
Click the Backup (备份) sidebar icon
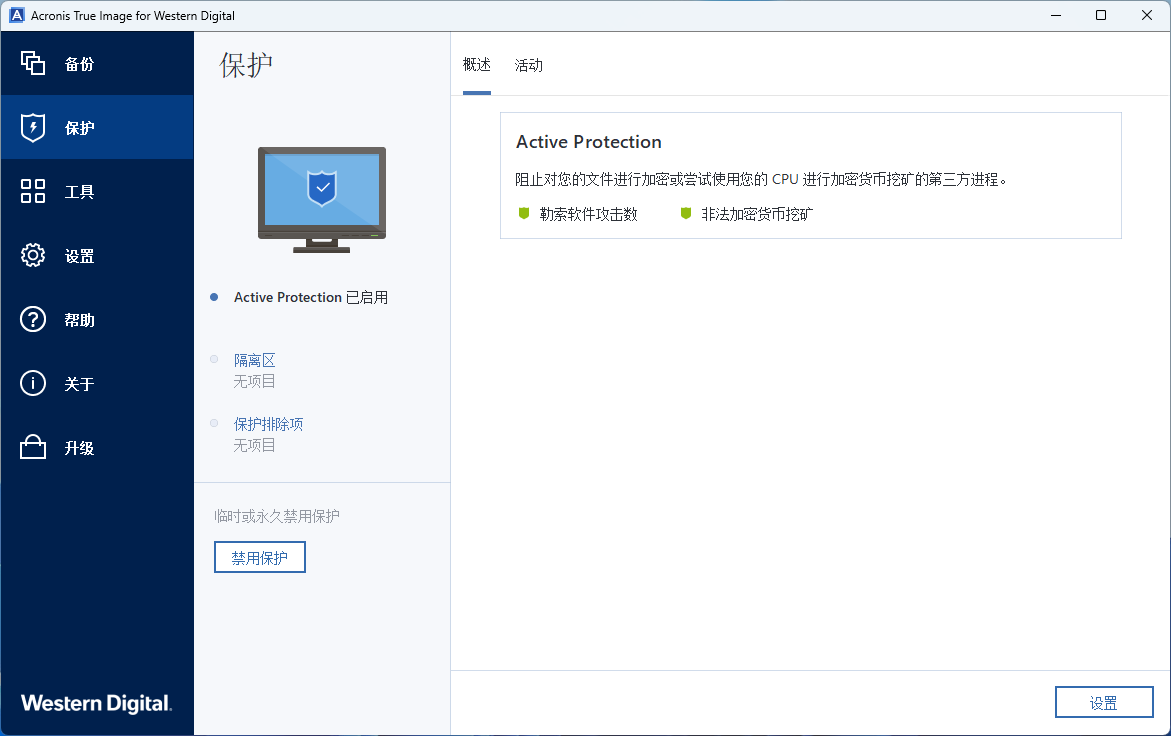pos(33,64)
